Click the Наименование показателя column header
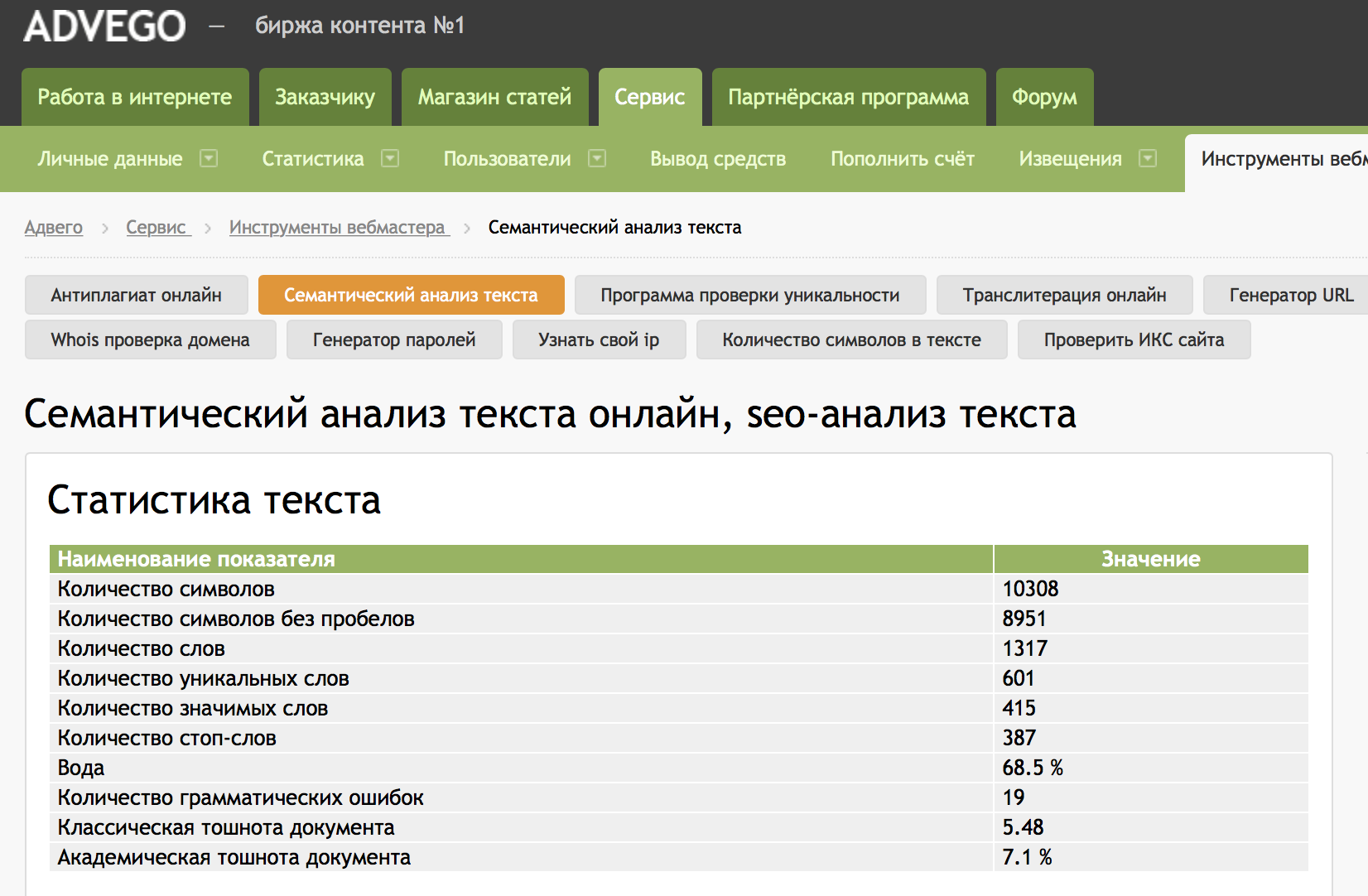Screen dimensions: 1368x896 point(522,559)
